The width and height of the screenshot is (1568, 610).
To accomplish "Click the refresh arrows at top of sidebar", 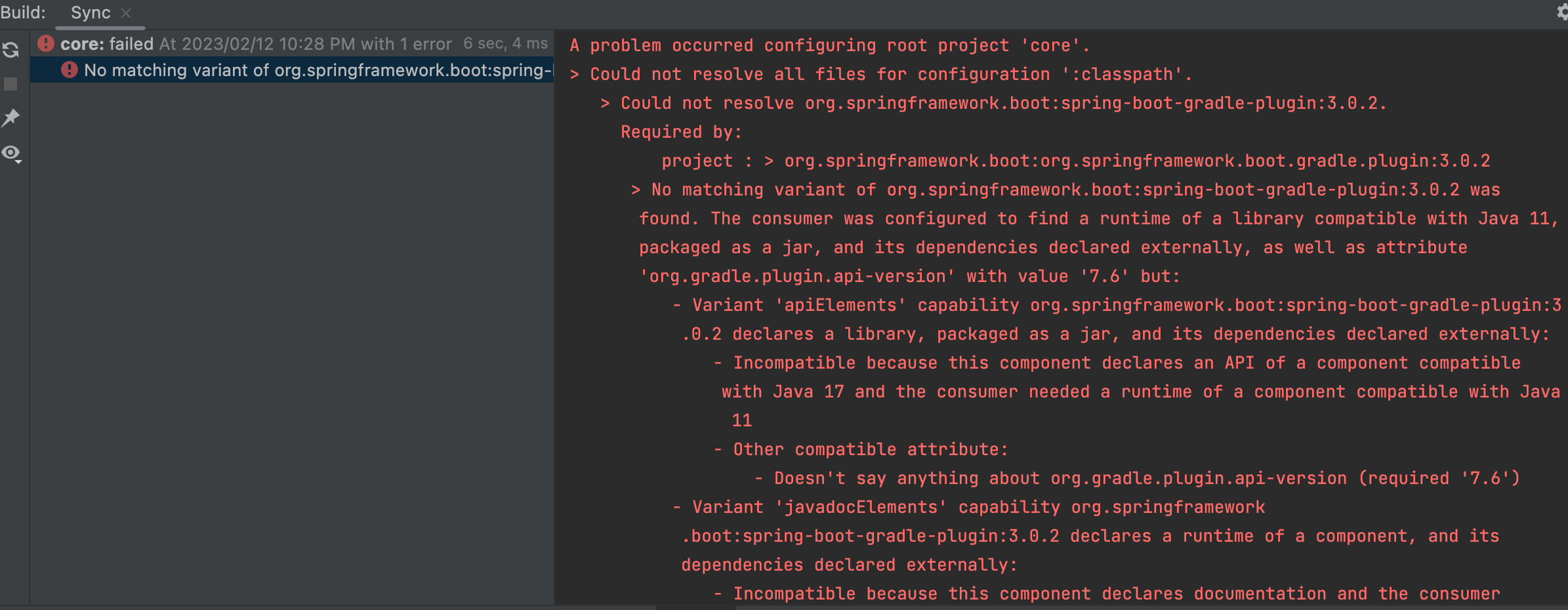I will (x=10, y=51).
